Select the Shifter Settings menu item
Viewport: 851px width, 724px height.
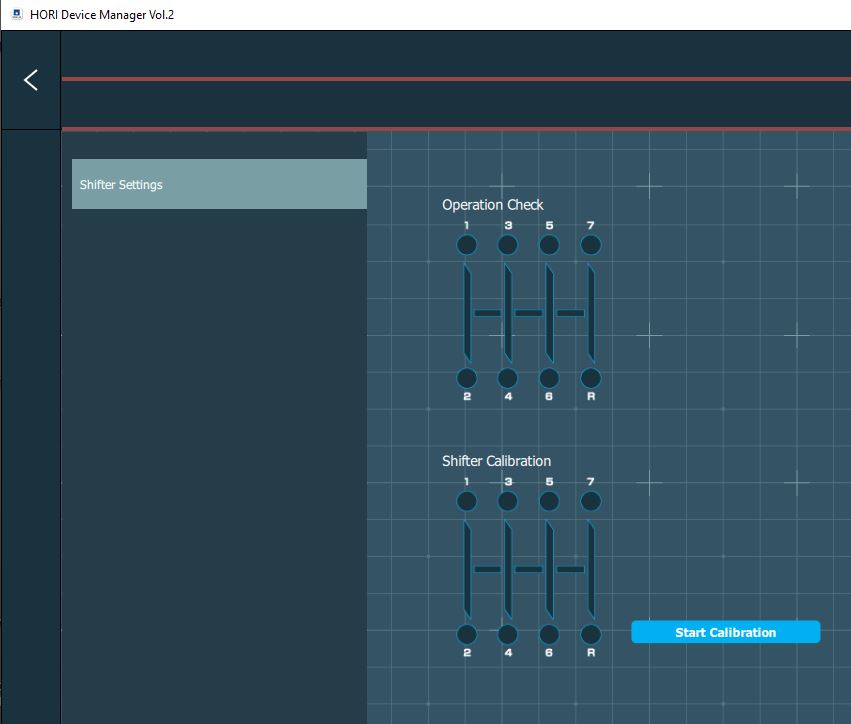[x=219, y=184]
